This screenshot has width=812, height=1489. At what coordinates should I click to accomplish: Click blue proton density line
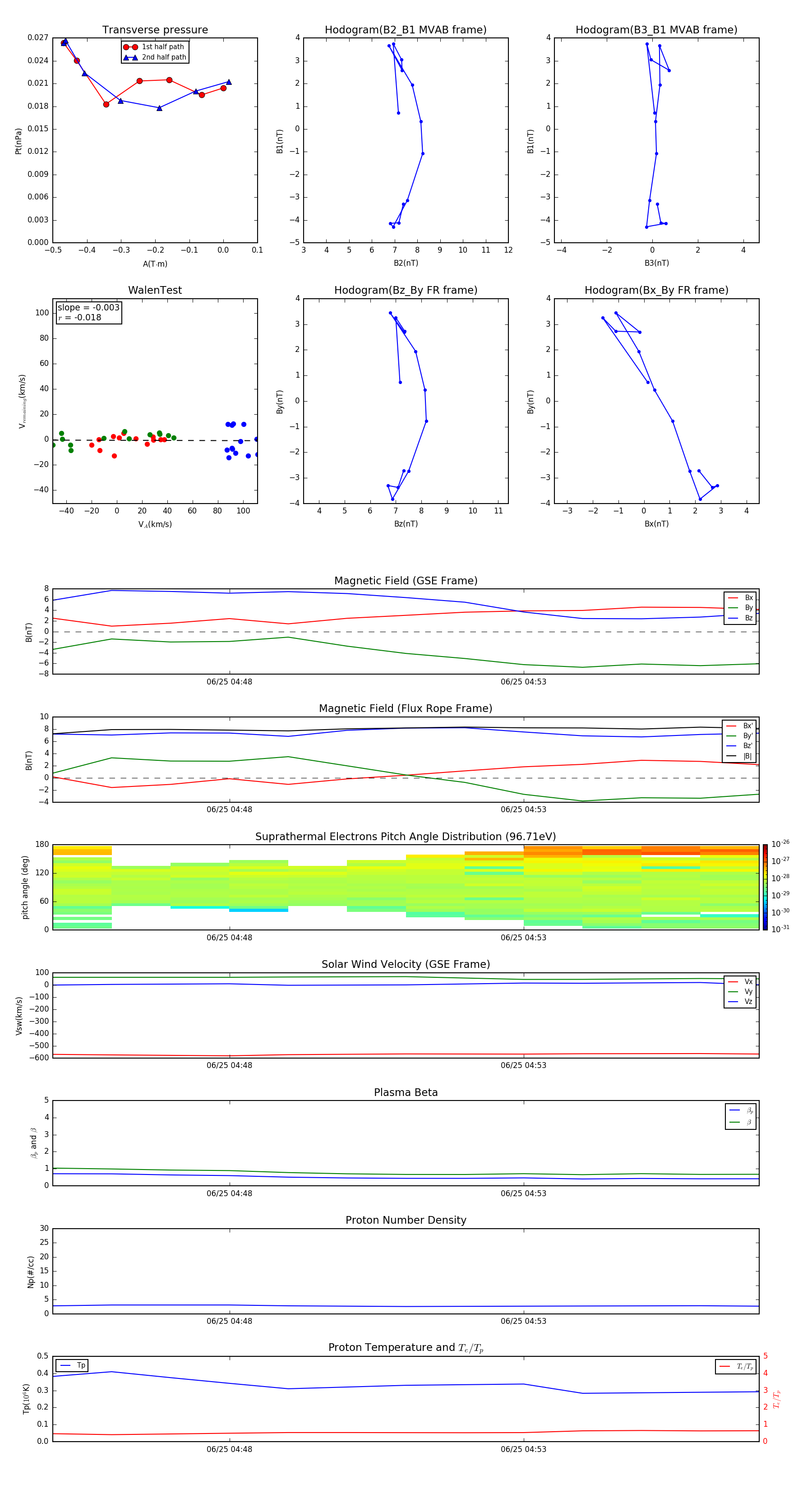tap(406, 1306)
